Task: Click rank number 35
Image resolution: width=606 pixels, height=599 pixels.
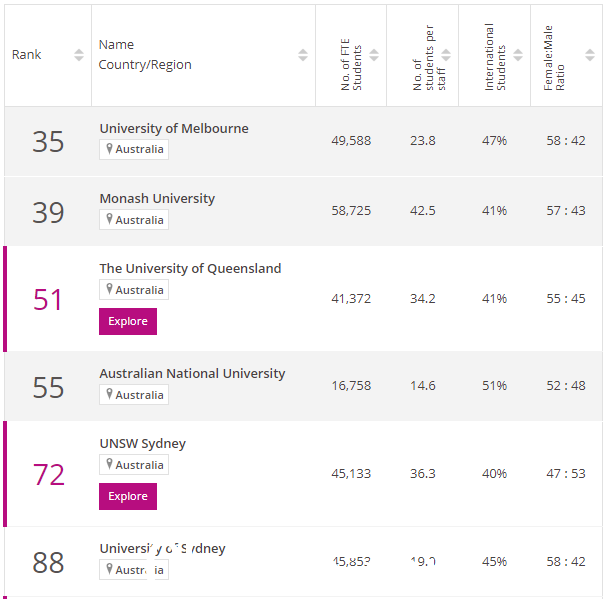Action: click(x=48, y=142)
